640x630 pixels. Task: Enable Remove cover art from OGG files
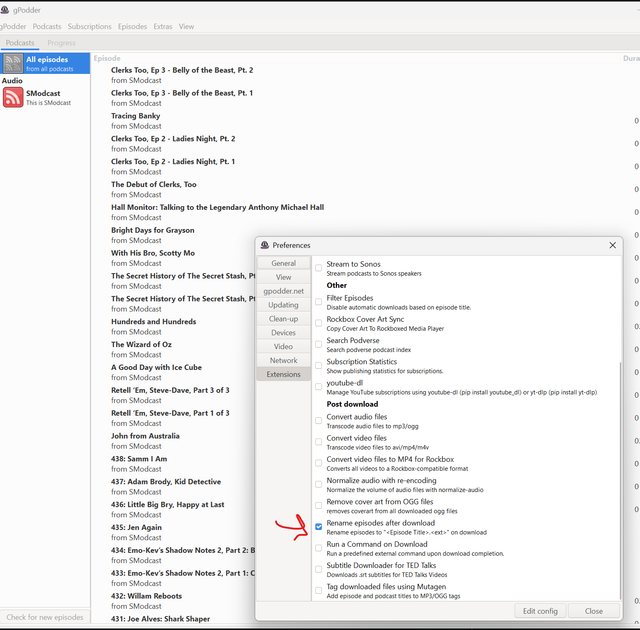[318, 506]
